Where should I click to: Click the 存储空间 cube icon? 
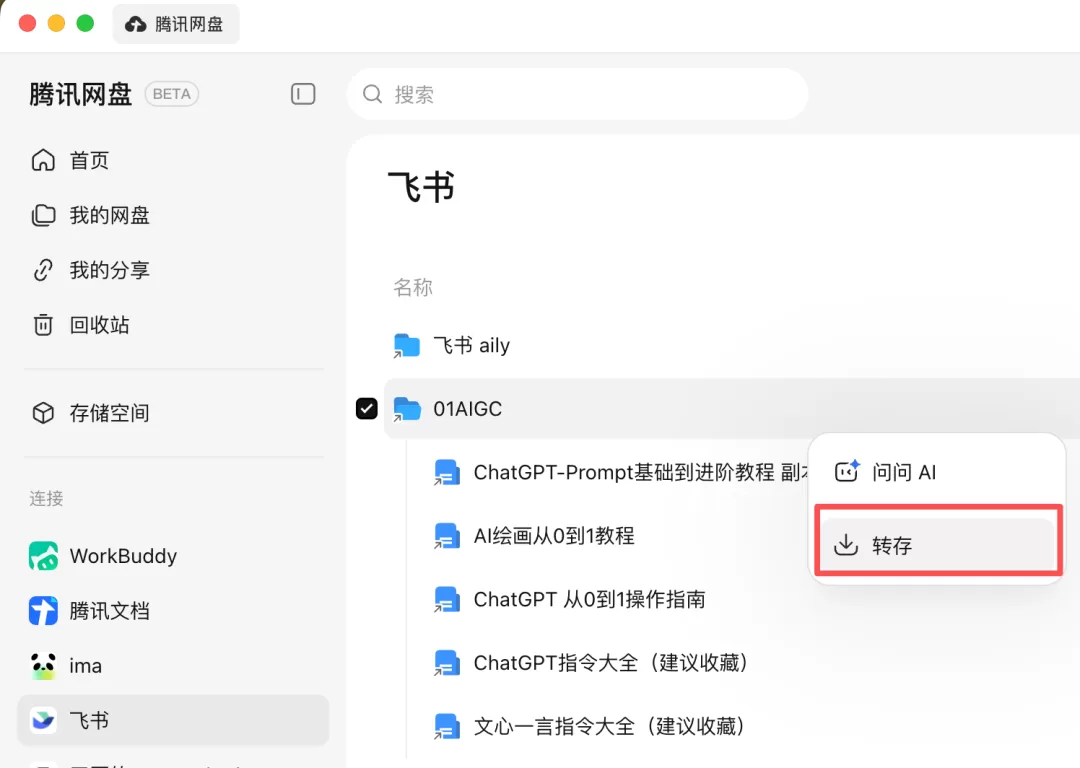point(43,413)
